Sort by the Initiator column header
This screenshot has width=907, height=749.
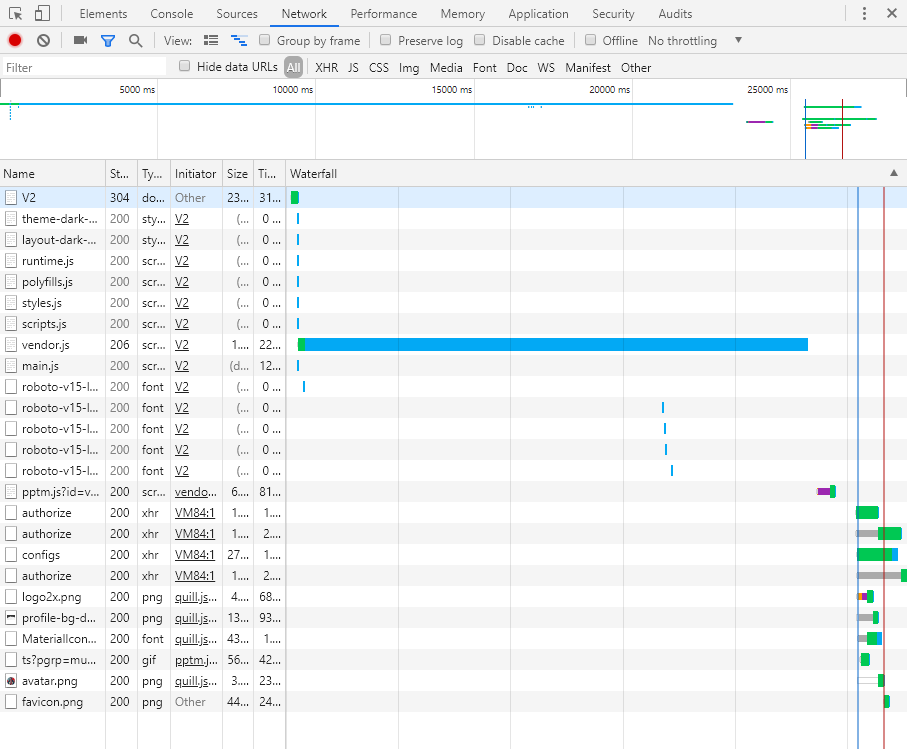tap(196, 174)
